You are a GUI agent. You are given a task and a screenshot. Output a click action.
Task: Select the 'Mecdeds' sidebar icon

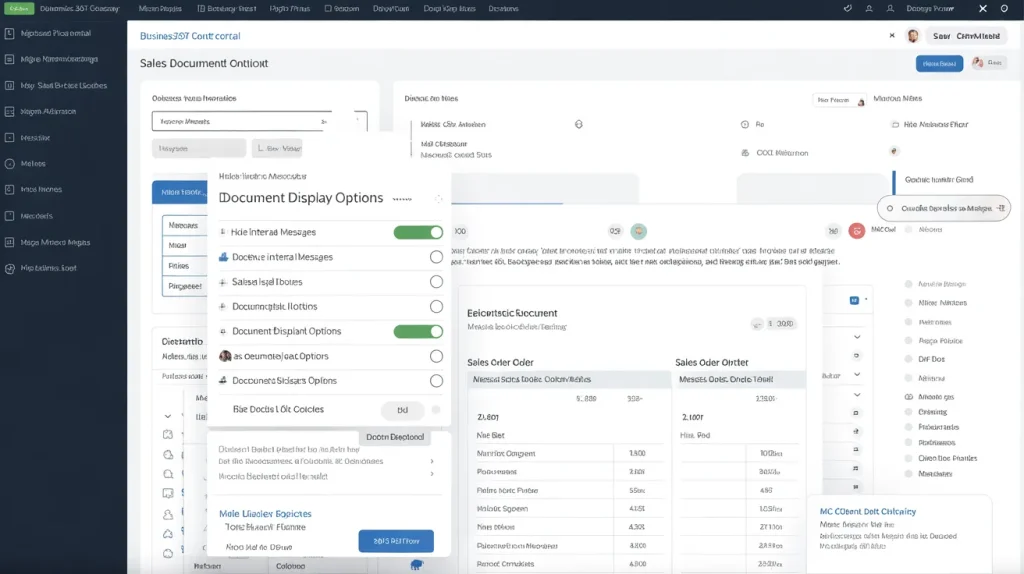click(9, 216)
